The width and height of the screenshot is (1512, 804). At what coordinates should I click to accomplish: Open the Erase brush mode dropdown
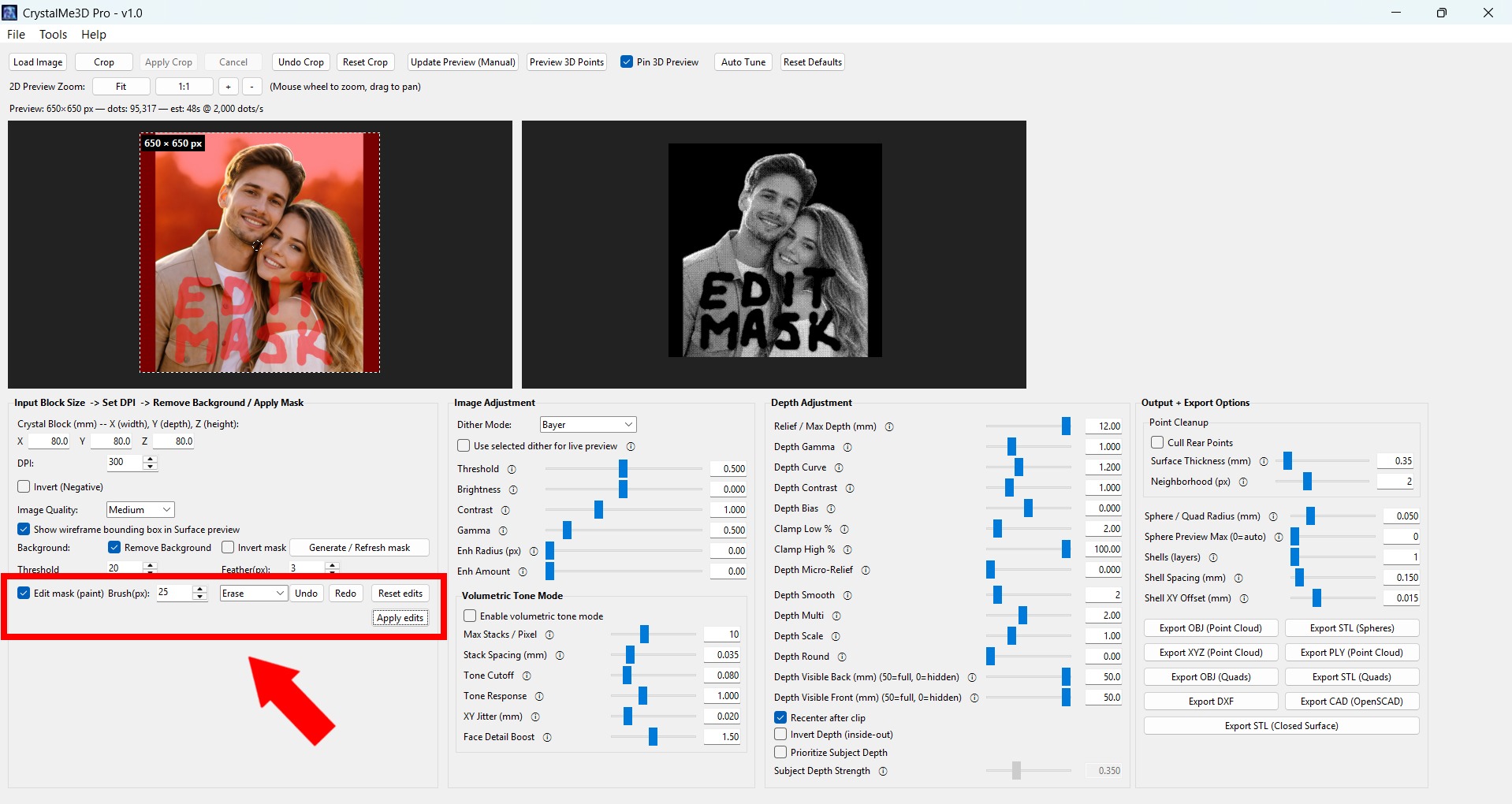click(253, 594)
